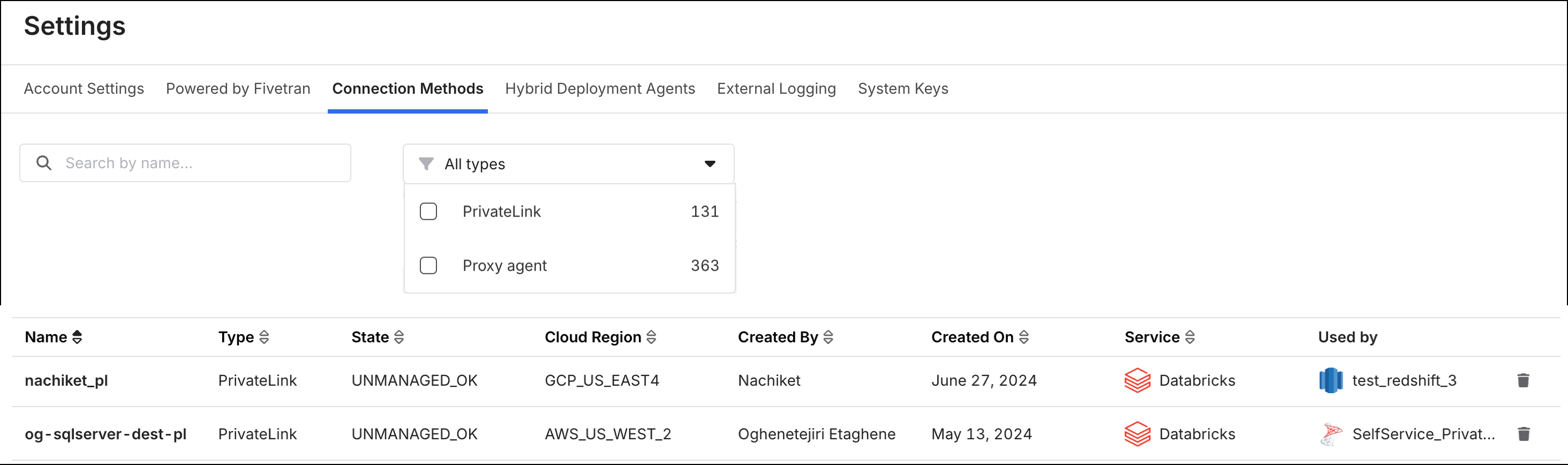Open the Powered by Fivetran tab
The height and width of the screenshot is (465, 1568).
[238, 89]
